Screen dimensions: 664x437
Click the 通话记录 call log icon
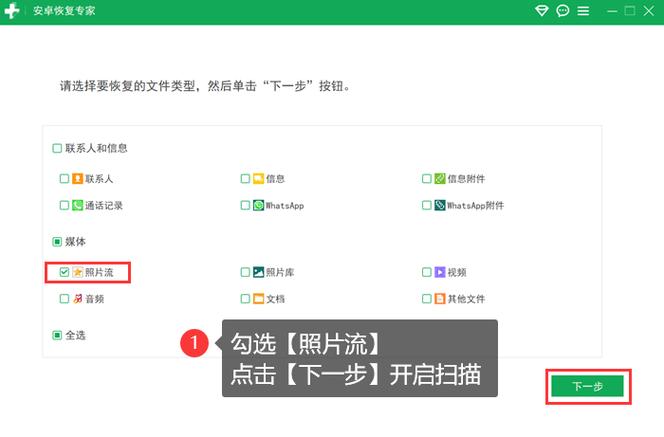77,205
